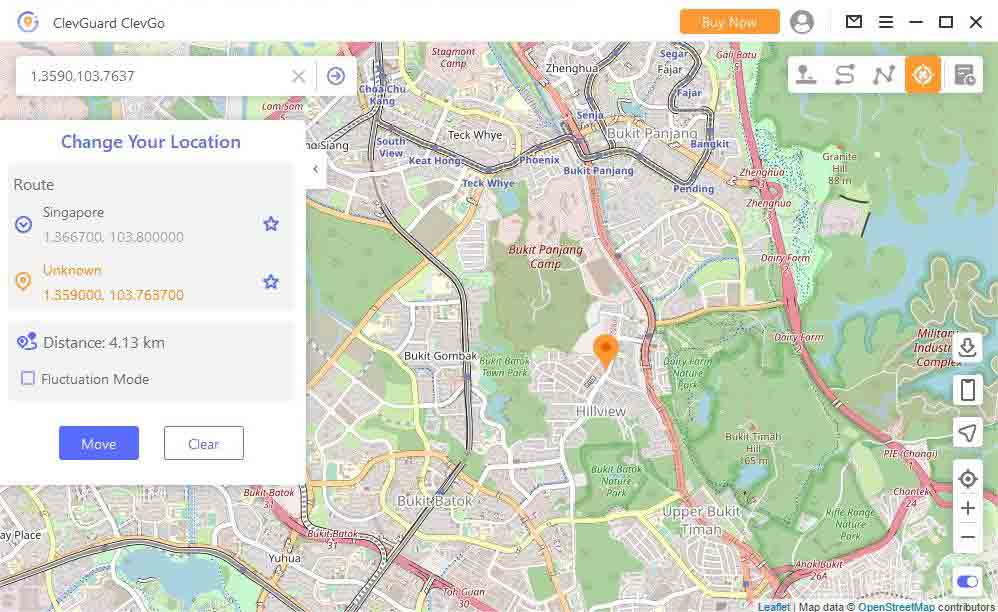This screenshot has height=612, width=998.
Task: Click the orange map pin marker
Action: click(x=605, y=352)
